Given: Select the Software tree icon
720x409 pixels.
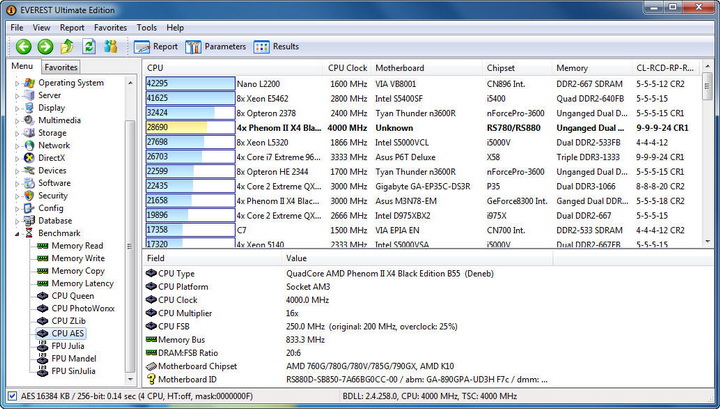Looking at the screenshot, I should point(29,183).
